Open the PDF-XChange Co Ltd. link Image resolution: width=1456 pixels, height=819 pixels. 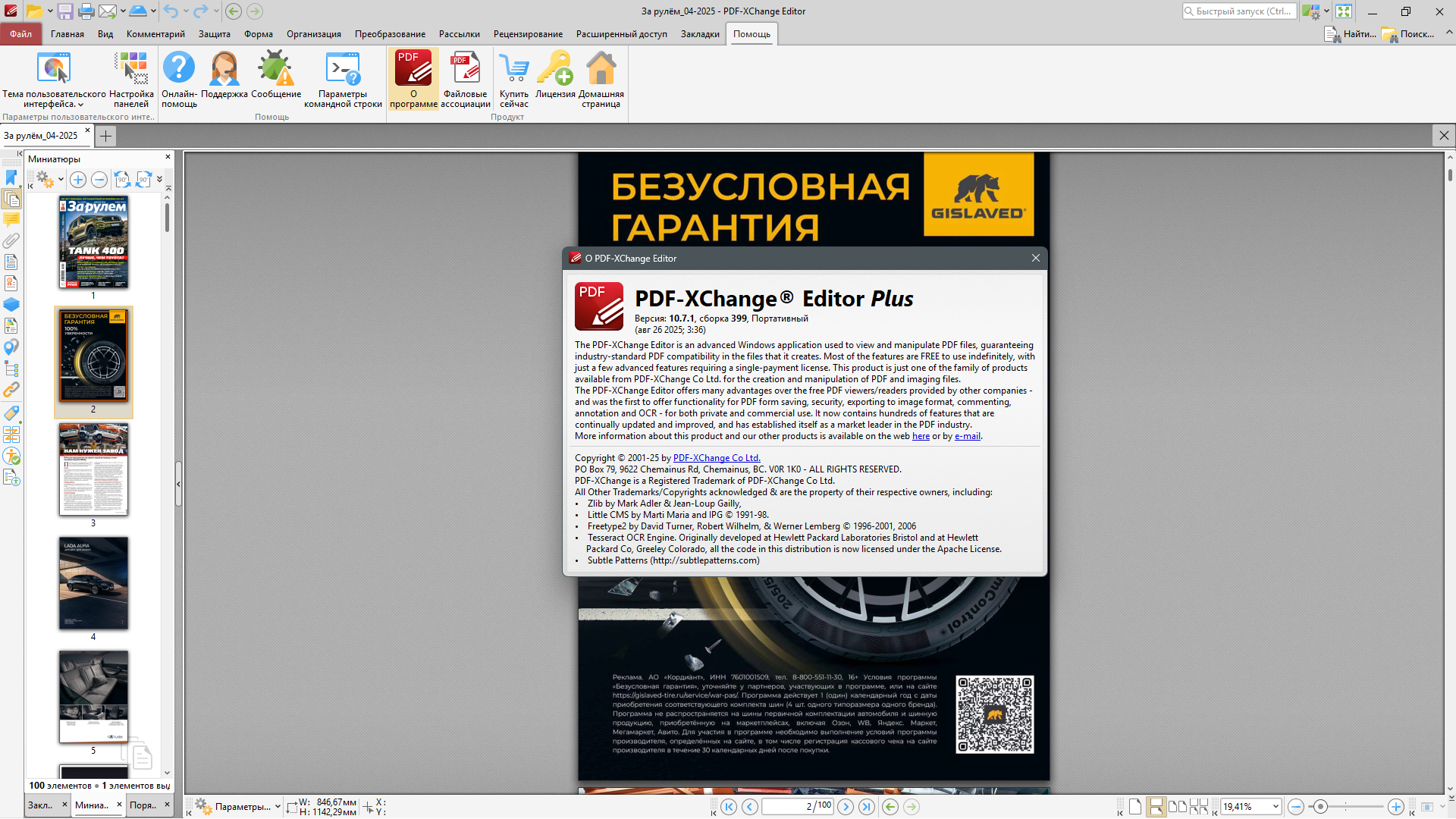tap(716, 458)
